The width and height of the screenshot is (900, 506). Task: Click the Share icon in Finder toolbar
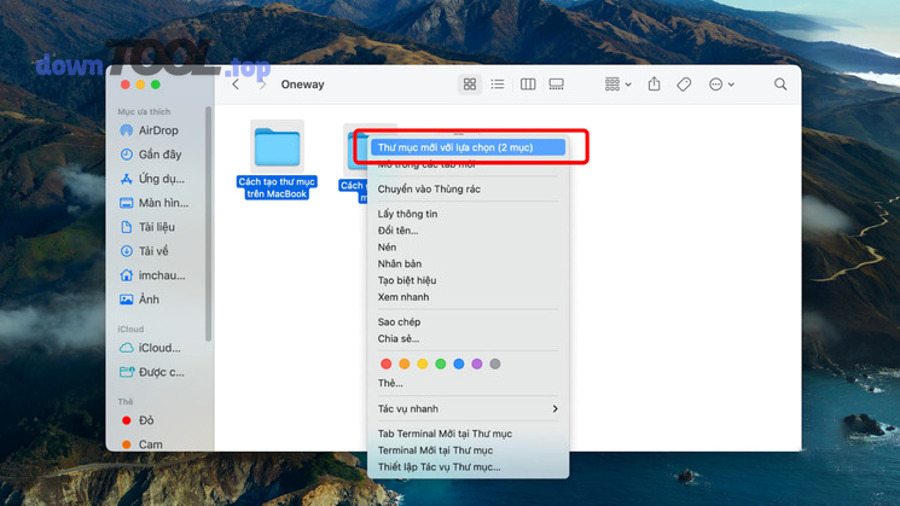click(654, 85)
